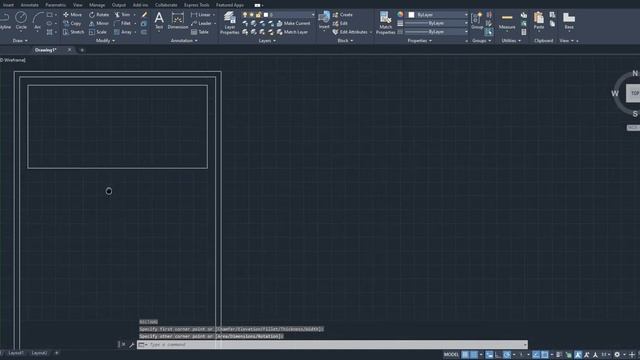Create a Group of objects
This screenshot has height=360, width=640.
point(477,20)
